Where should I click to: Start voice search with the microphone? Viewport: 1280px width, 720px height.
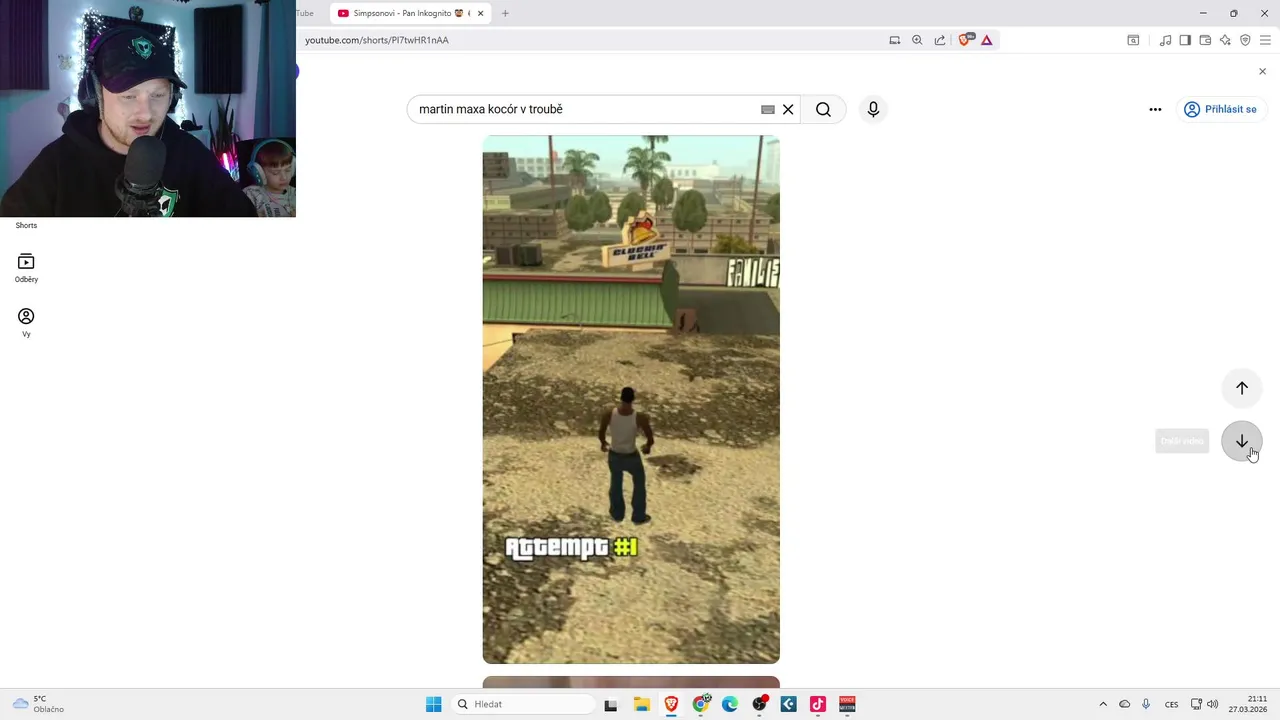[873, 109]
